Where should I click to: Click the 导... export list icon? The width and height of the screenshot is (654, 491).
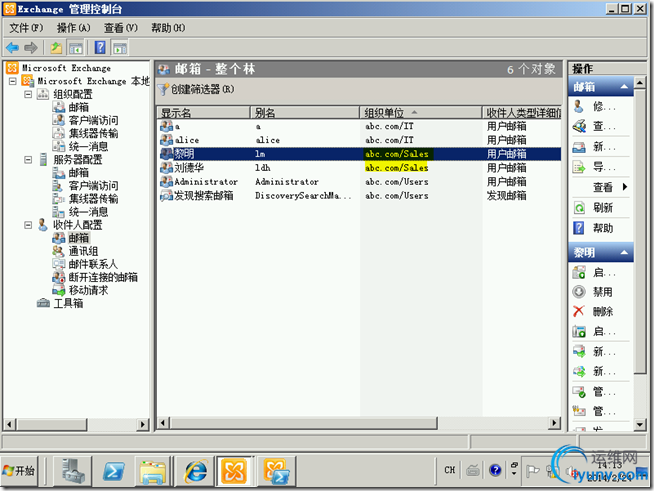point(579,167)
